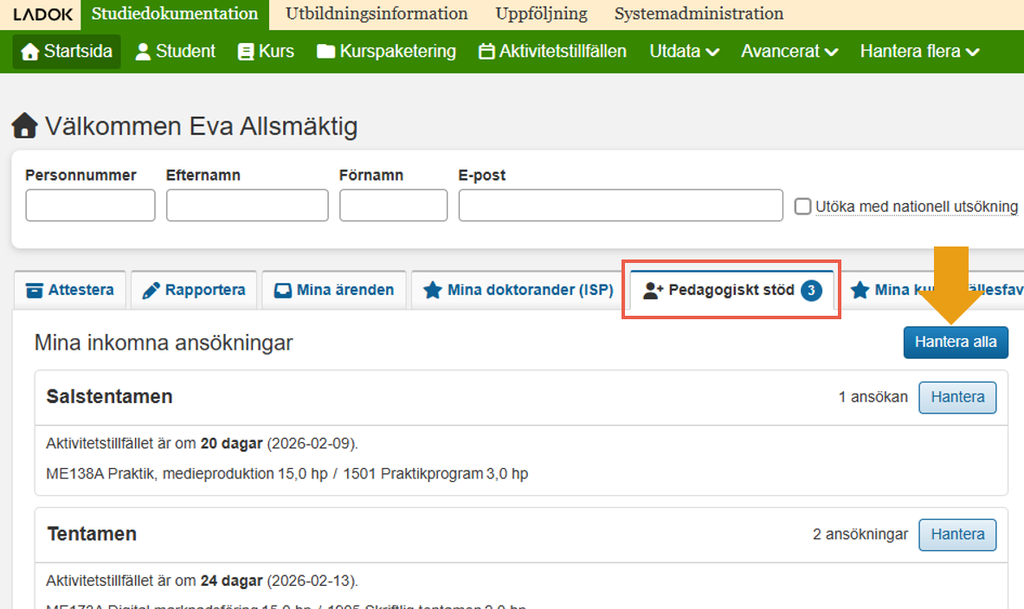Click 'Välkommen Eva Allsmäktig' title
The image size is (1024, 609).
coord(201,126)
